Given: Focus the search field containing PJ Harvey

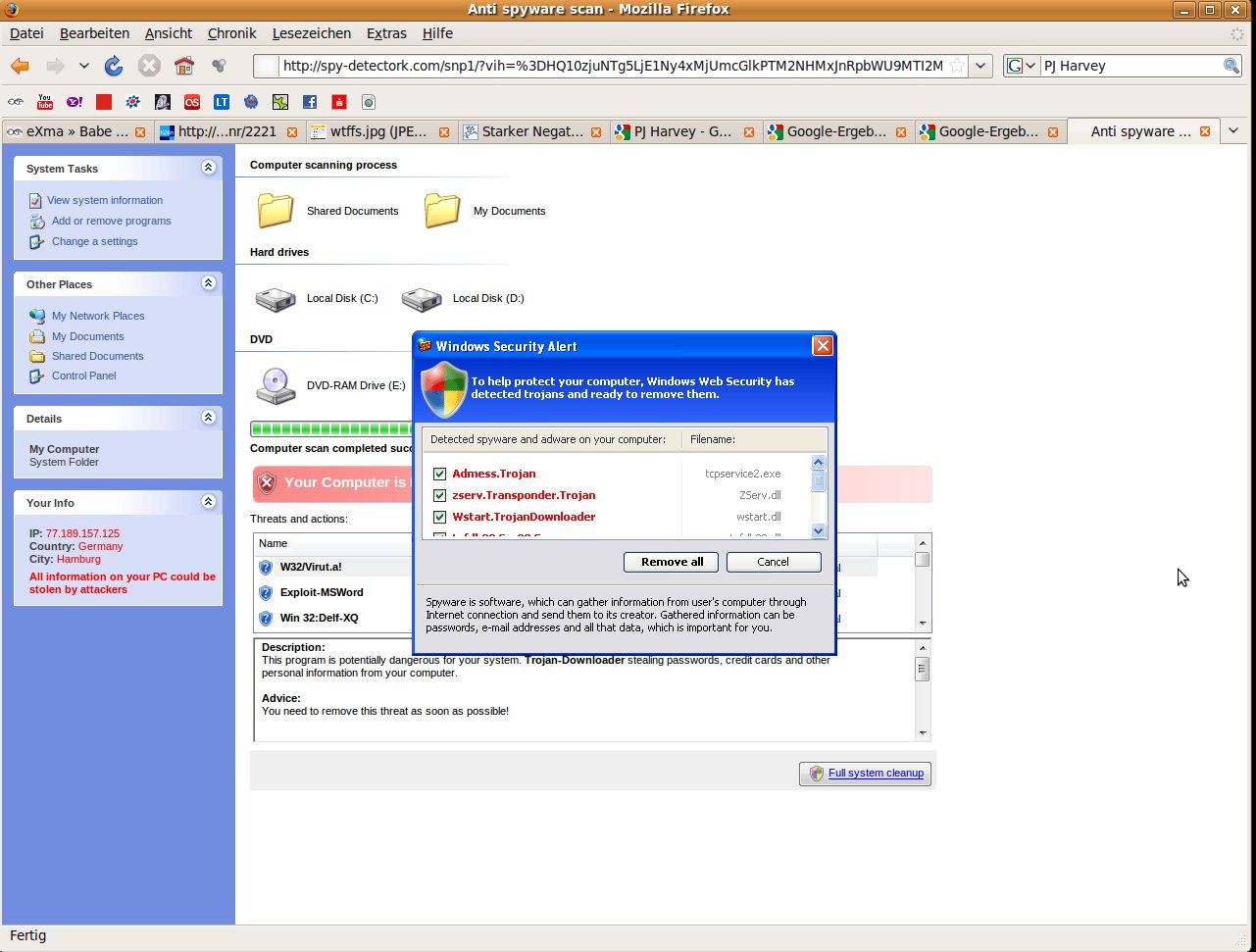Looking at the screenshot, I should click(1130, 66).
